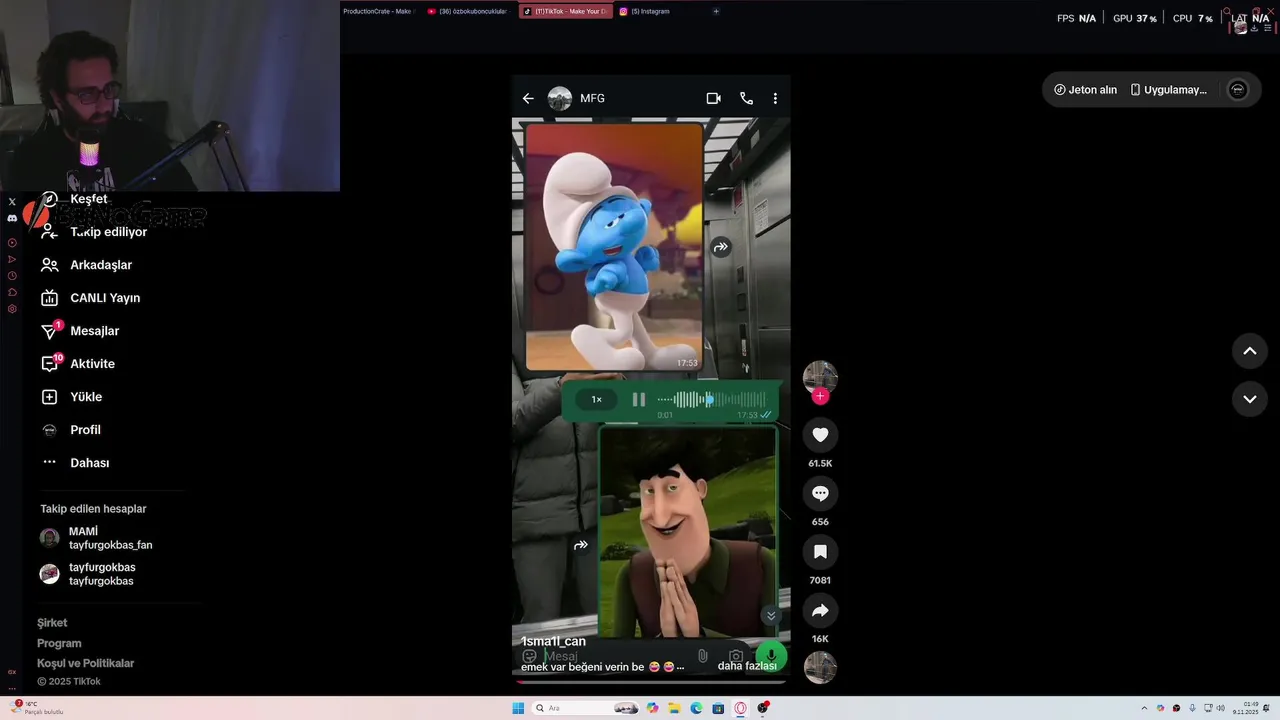Pause the playing TikTok video
Viewport: 1280px width, 720px height.
pos(651,378)
